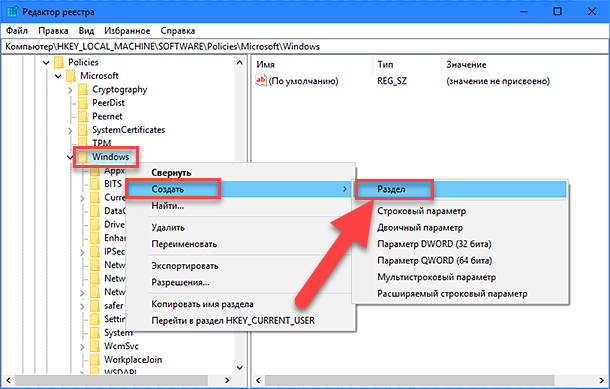
Task: Click the Microsoft folder icon
Action: (71, 75)
